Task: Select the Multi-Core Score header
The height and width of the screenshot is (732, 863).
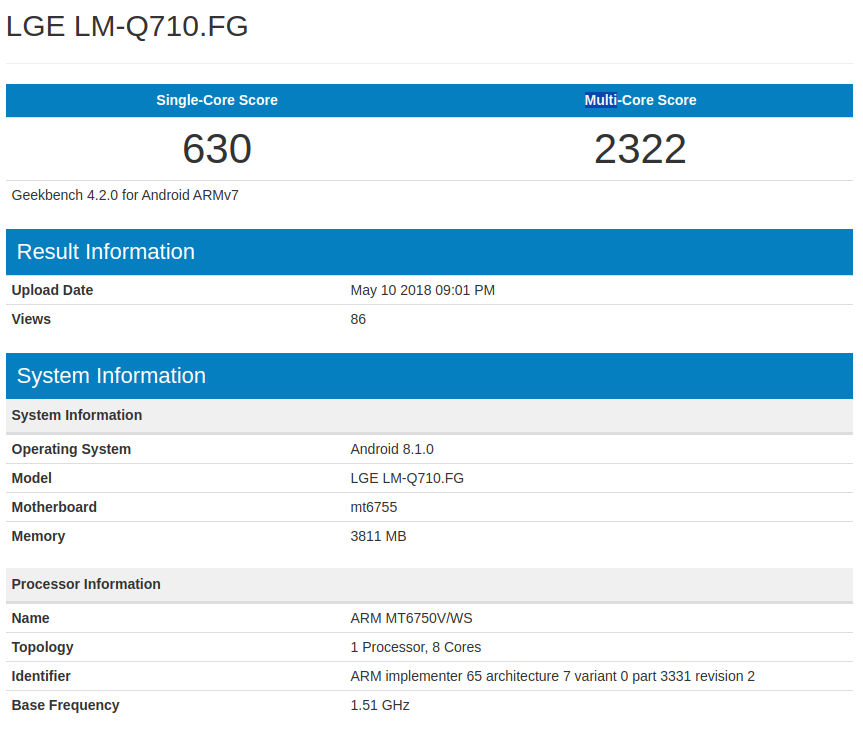Action: point(640,100)
